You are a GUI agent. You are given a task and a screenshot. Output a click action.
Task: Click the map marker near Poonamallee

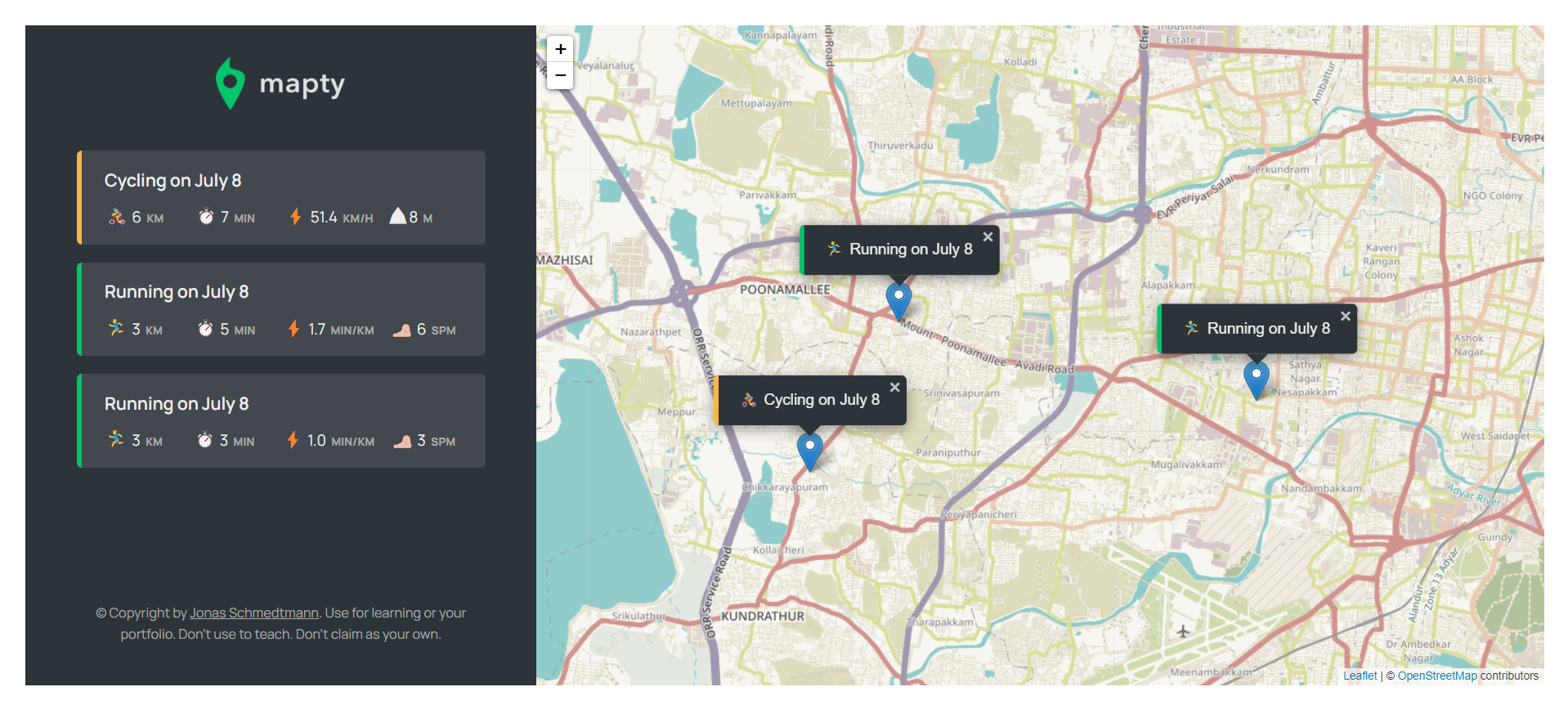point(898,300)
